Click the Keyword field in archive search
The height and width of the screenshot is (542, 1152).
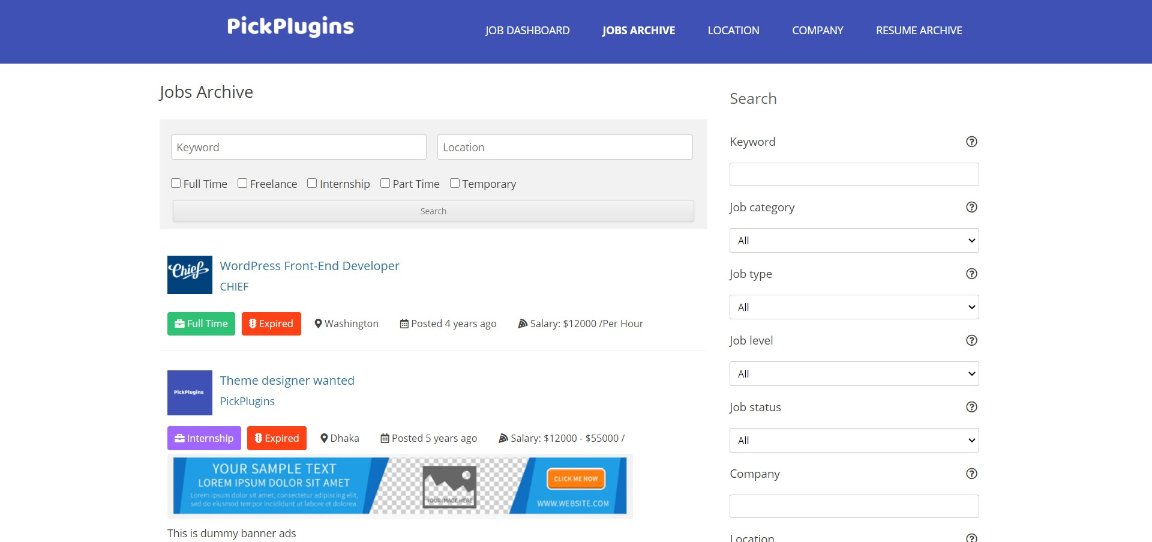[299, 147]
